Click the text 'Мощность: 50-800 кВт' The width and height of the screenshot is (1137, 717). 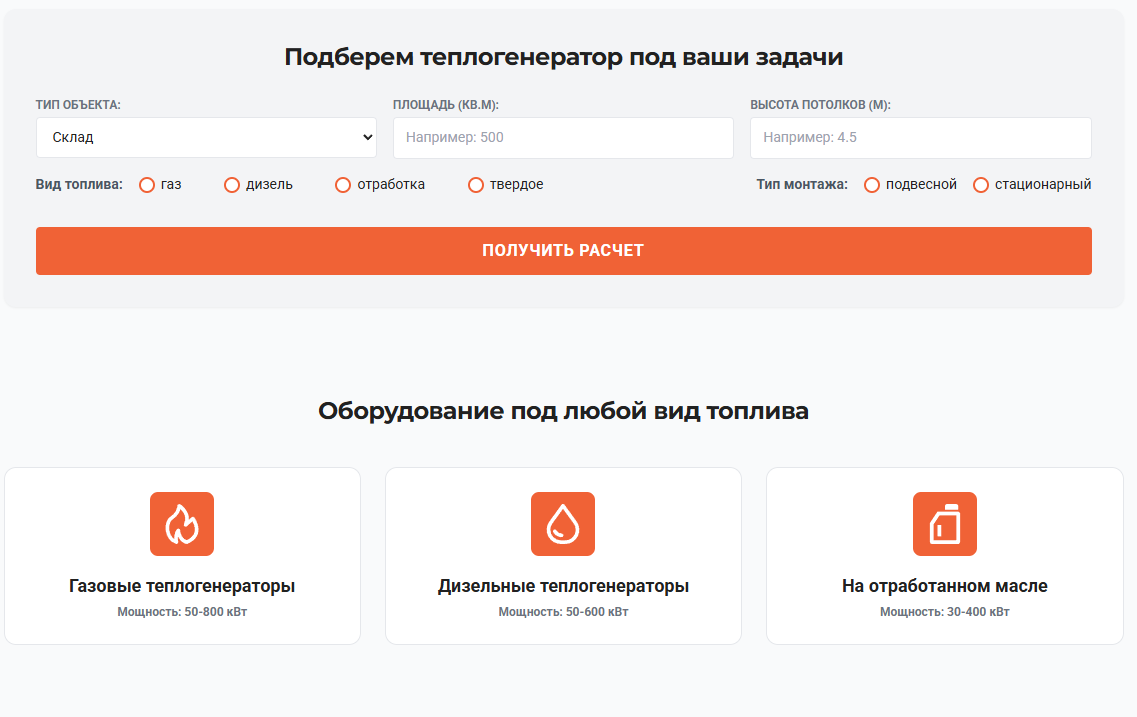(182, 612)
